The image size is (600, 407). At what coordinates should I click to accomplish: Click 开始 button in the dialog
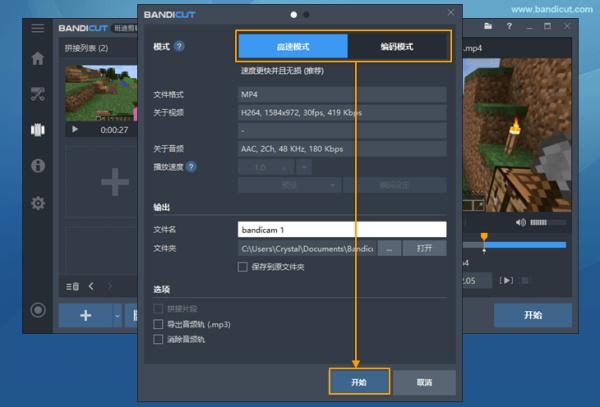(x=359, y=382)
